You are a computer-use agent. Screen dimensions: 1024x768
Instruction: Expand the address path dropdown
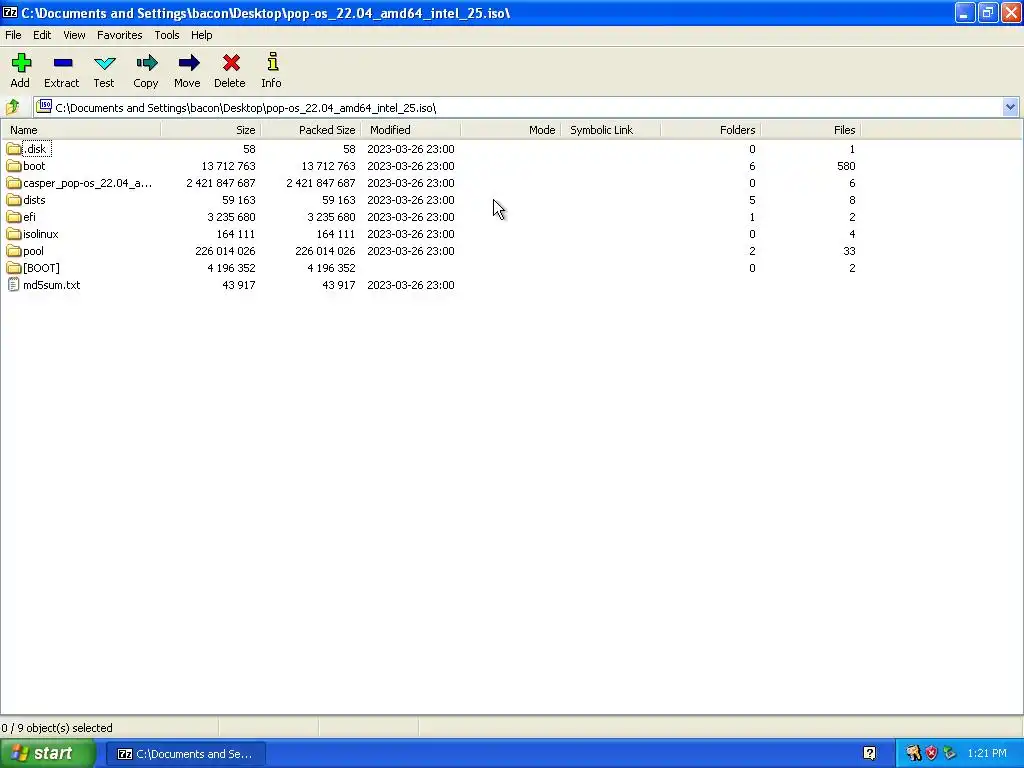pos(1010,107)
